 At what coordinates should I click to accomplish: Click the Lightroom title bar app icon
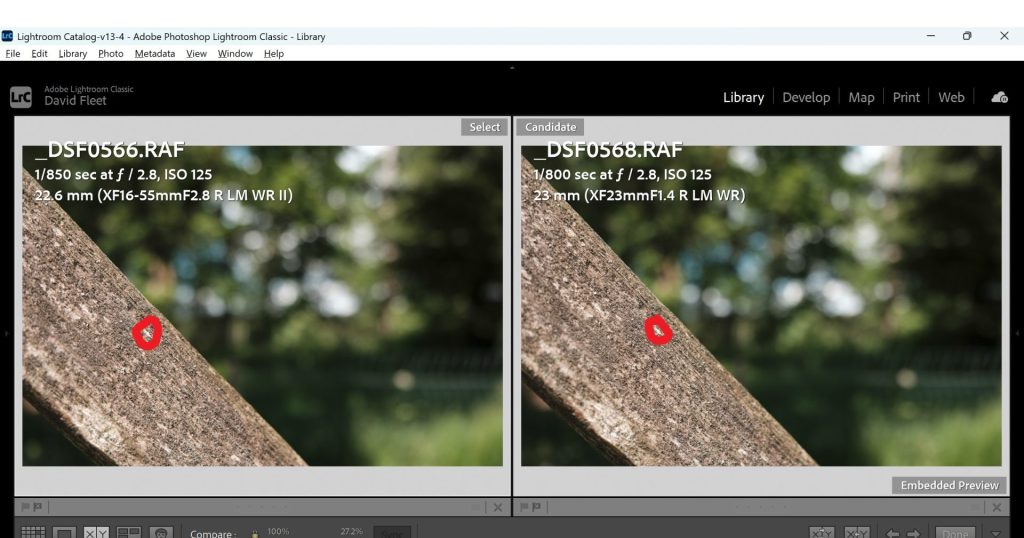[7, 36]
